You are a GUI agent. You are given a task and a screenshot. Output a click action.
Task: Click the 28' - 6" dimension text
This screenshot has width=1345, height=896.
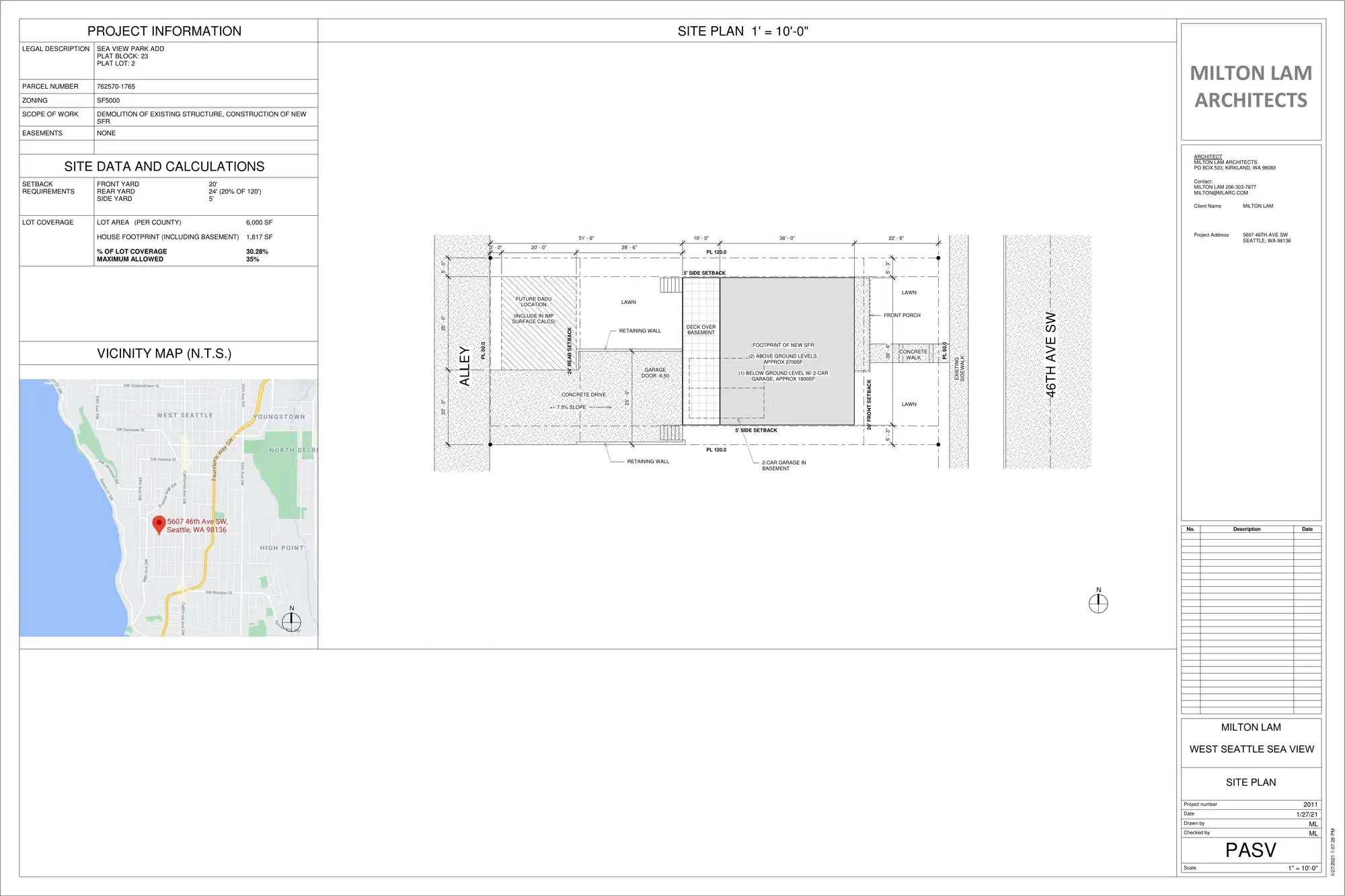pos(629,247)
